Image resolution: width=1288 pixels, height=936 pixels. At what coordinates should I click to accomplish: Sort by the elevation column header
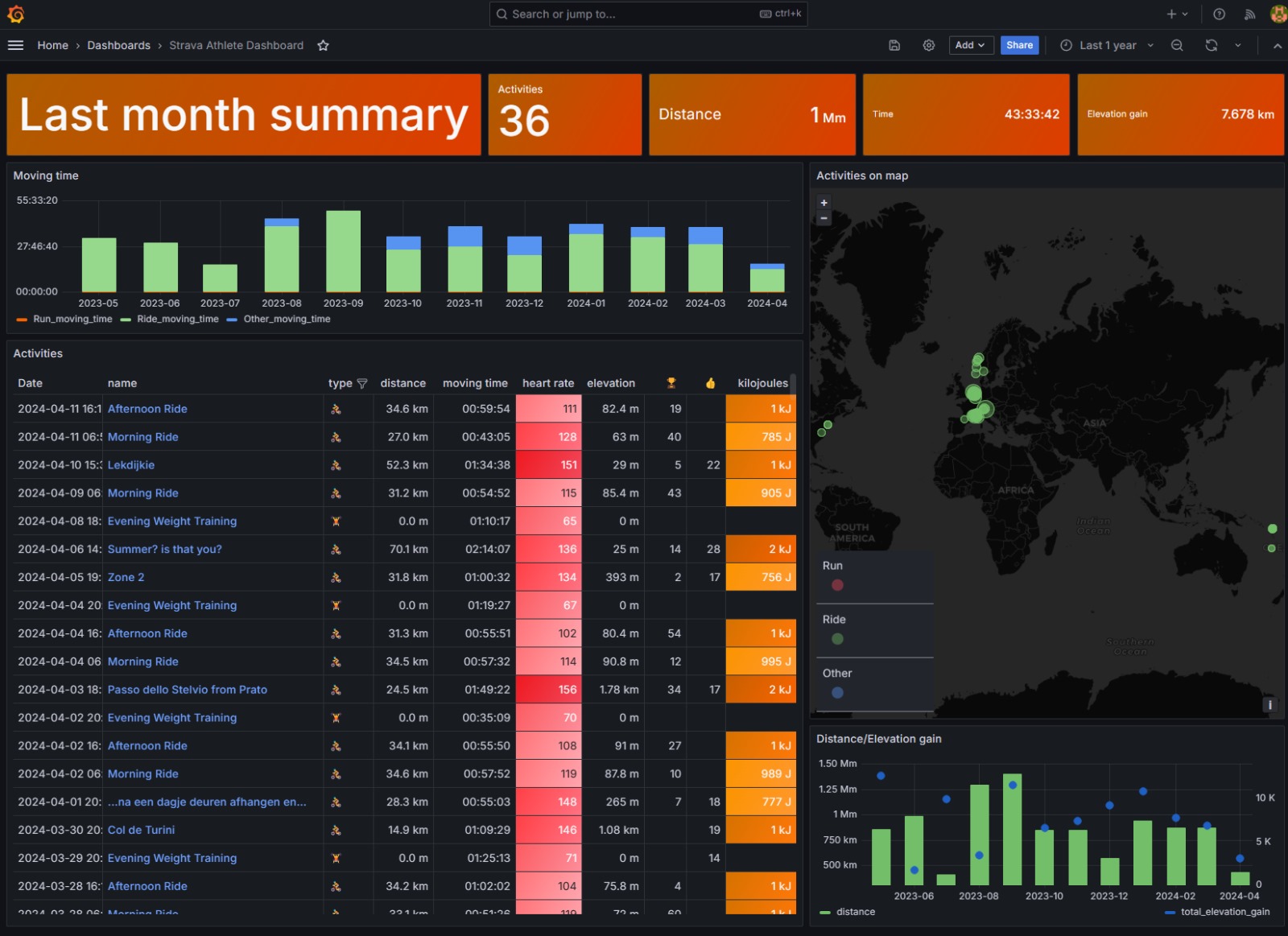611,383
